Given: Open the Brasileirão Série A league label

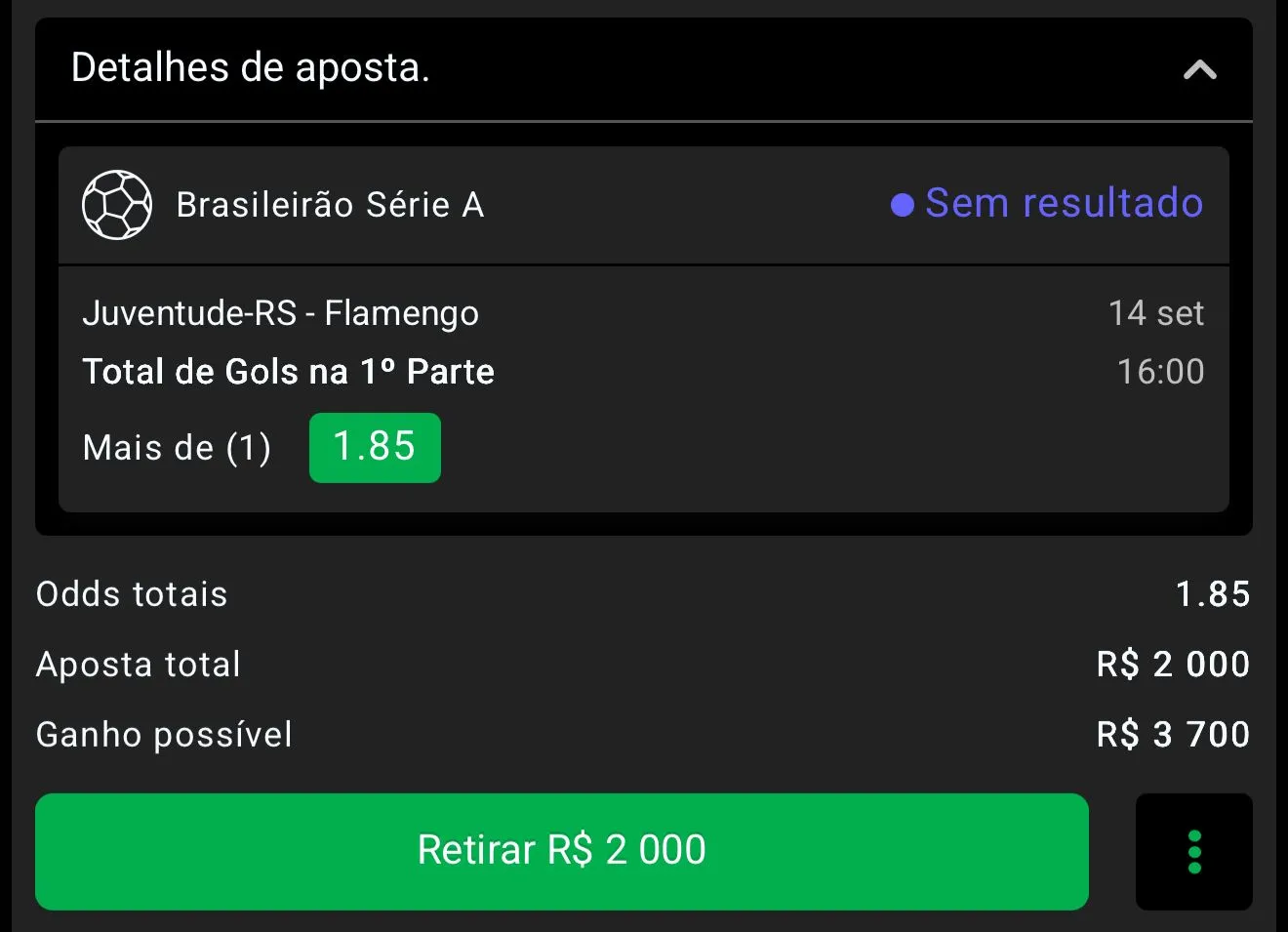Looking at the screenshot, I should pyautogui.click(x=330, y=205).
